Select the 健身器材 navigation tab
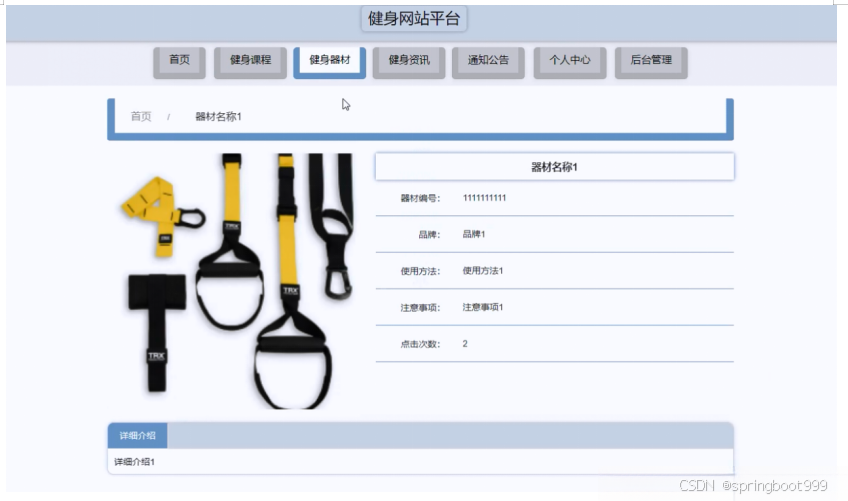The width and height of the screenshot is (848, 501). pyautogui.click(x=330, y=62)
